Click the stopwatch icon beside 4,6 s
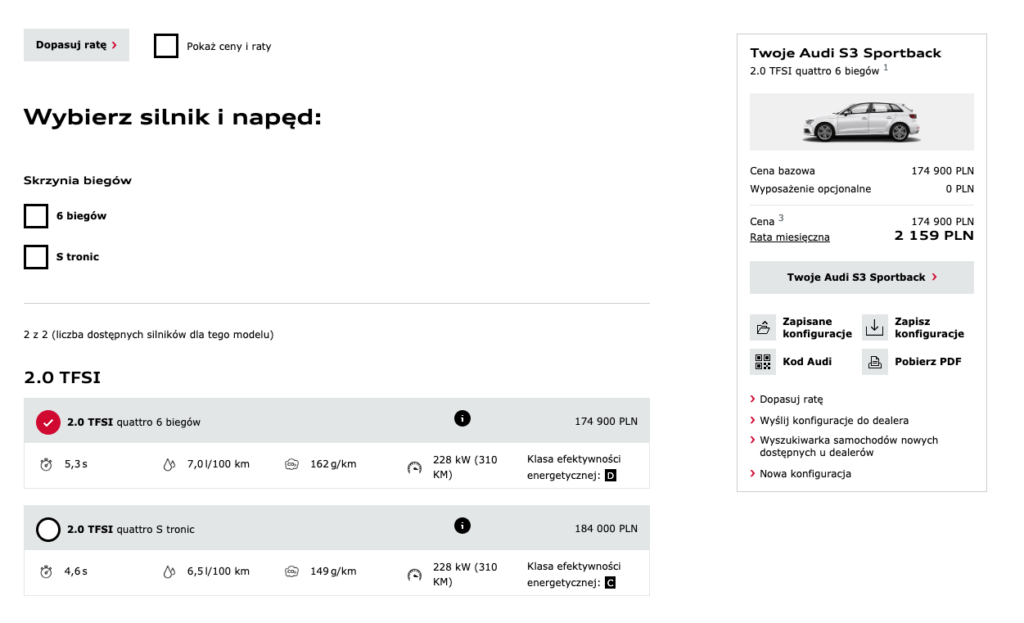This screenshot has height=623, width=1024. pos(46,572)
